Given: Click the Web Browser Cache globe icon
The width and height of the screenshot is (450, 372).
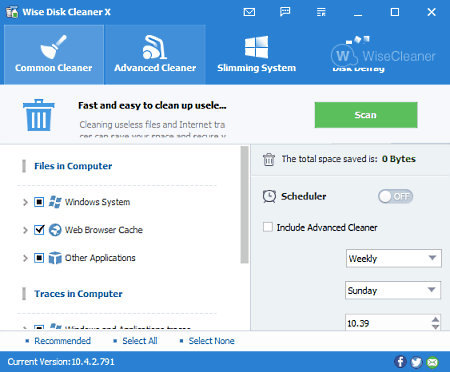Looking at the screenshot, I should 55,230.
